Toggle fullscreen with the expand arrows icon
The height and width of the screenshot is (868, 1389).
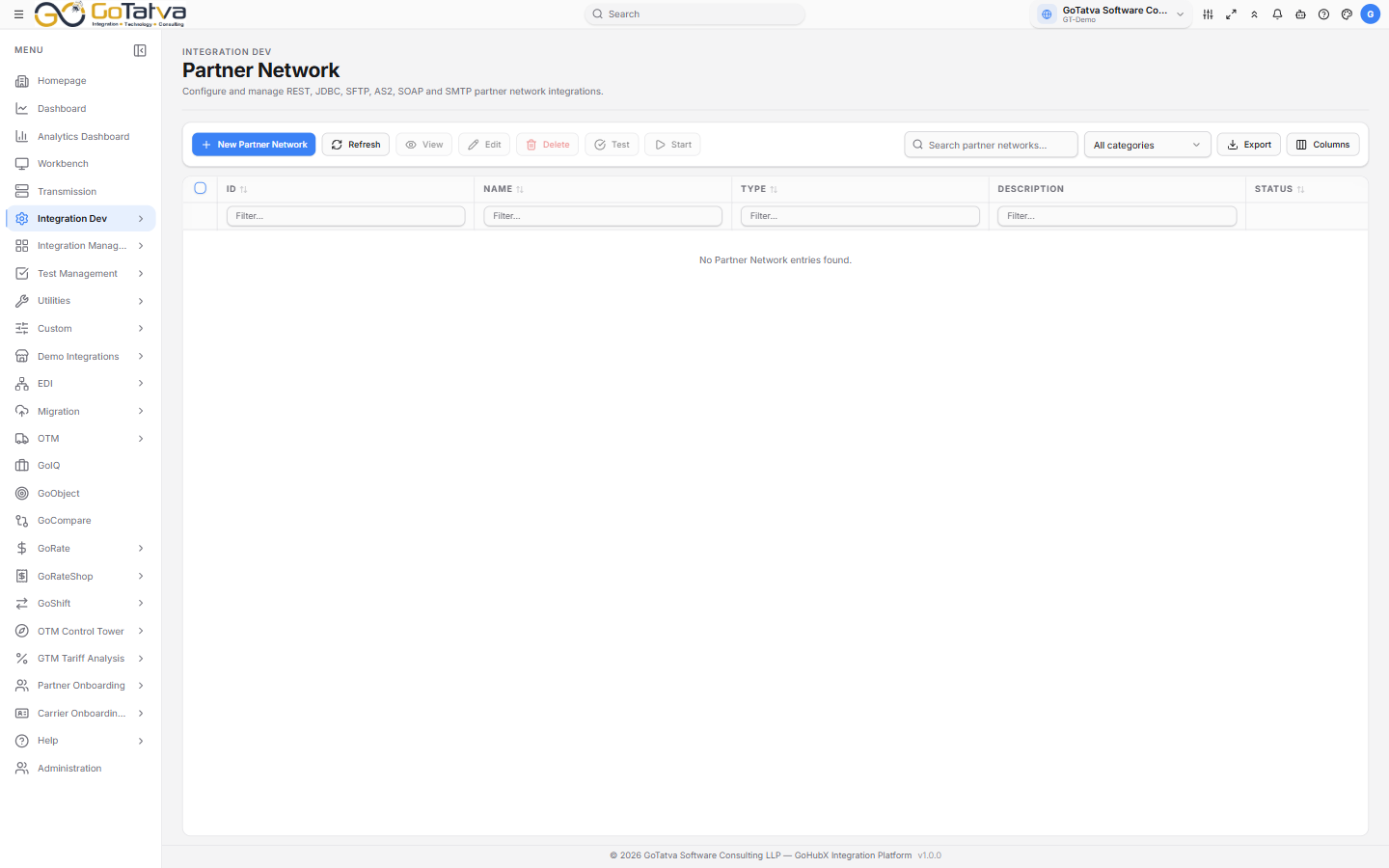1231,14
